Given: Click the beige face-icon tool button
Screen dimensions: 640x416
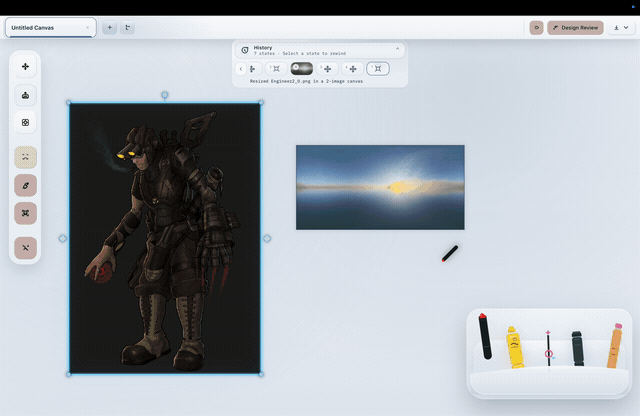Looking at the screenshot, I should click(25, 157).
